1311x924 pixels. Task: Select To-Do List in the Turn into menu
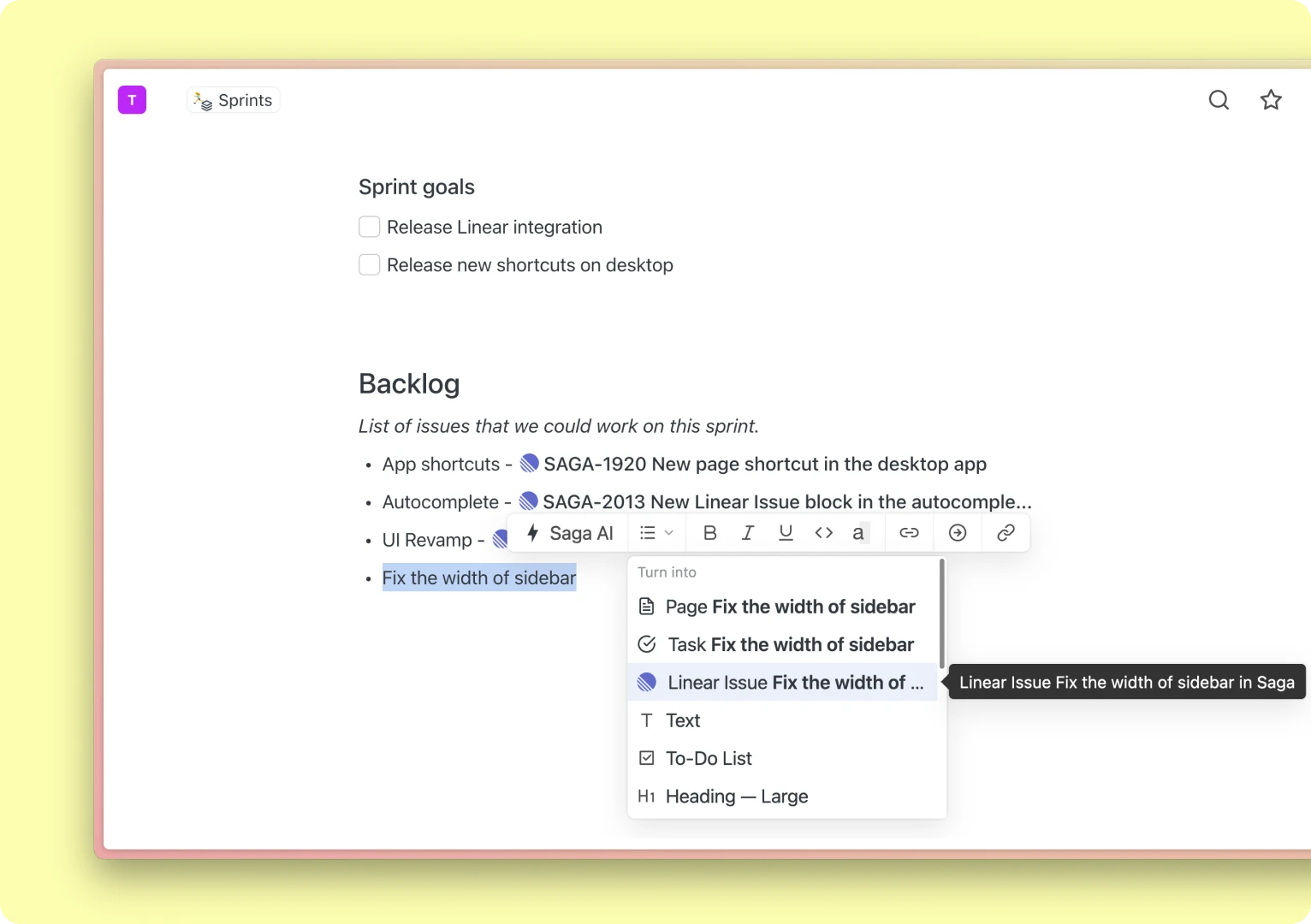click(709, 758)
